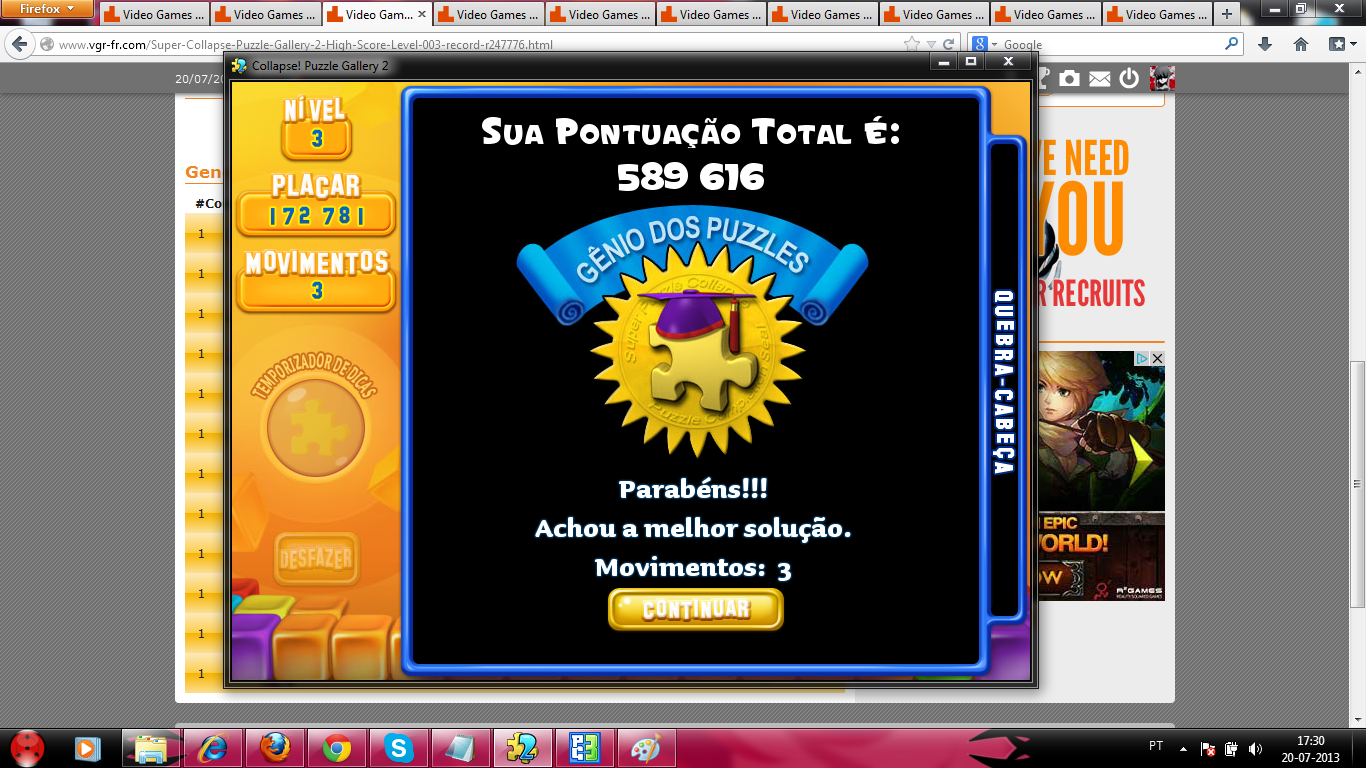Expand the Firefox menu button
The height and width of the screenshot is (768, 1366).
pos(47,9)
